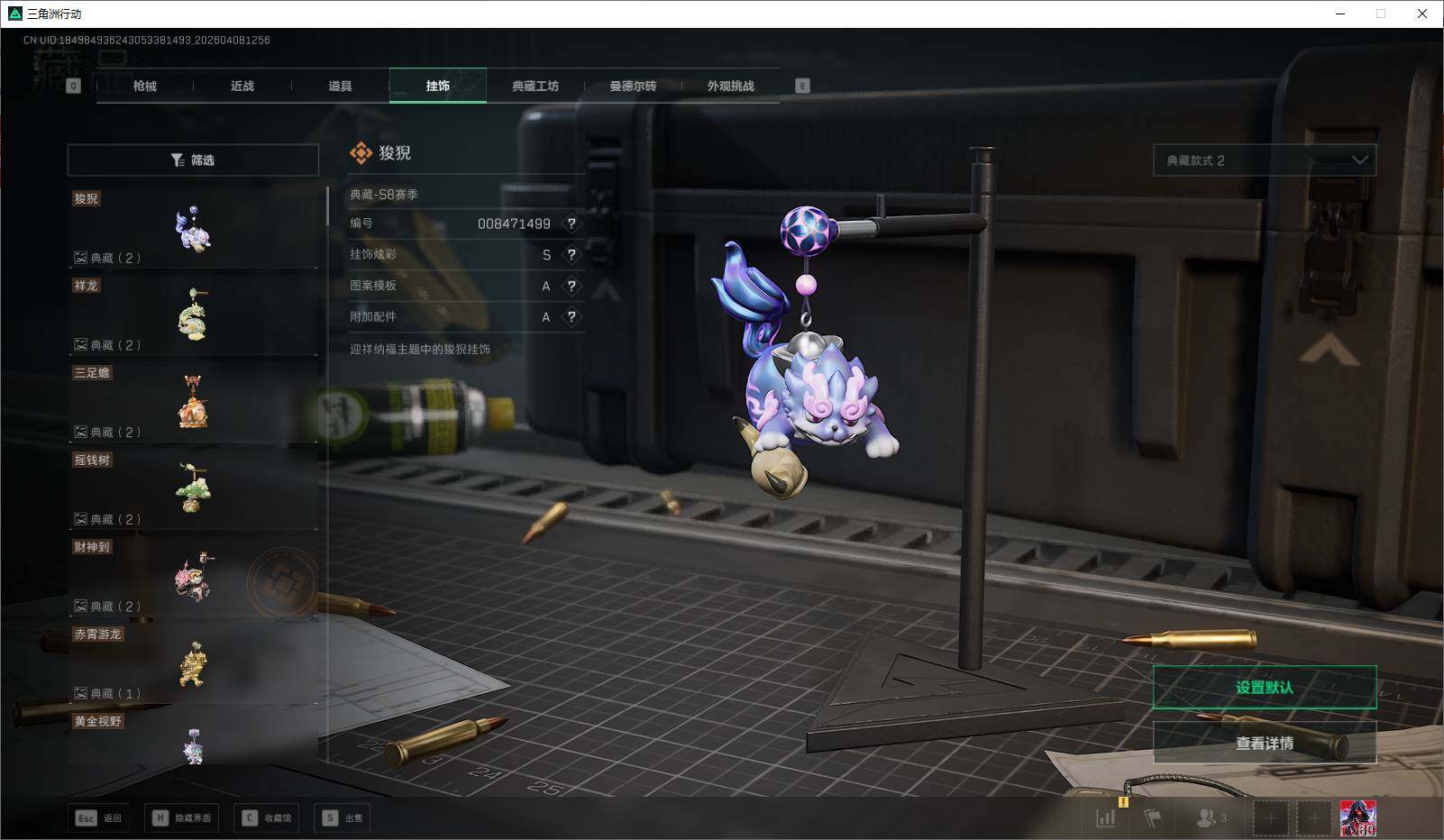
Task: Click the 狻猊 charm emblem icon above details
Action: [x=359, y=152]
